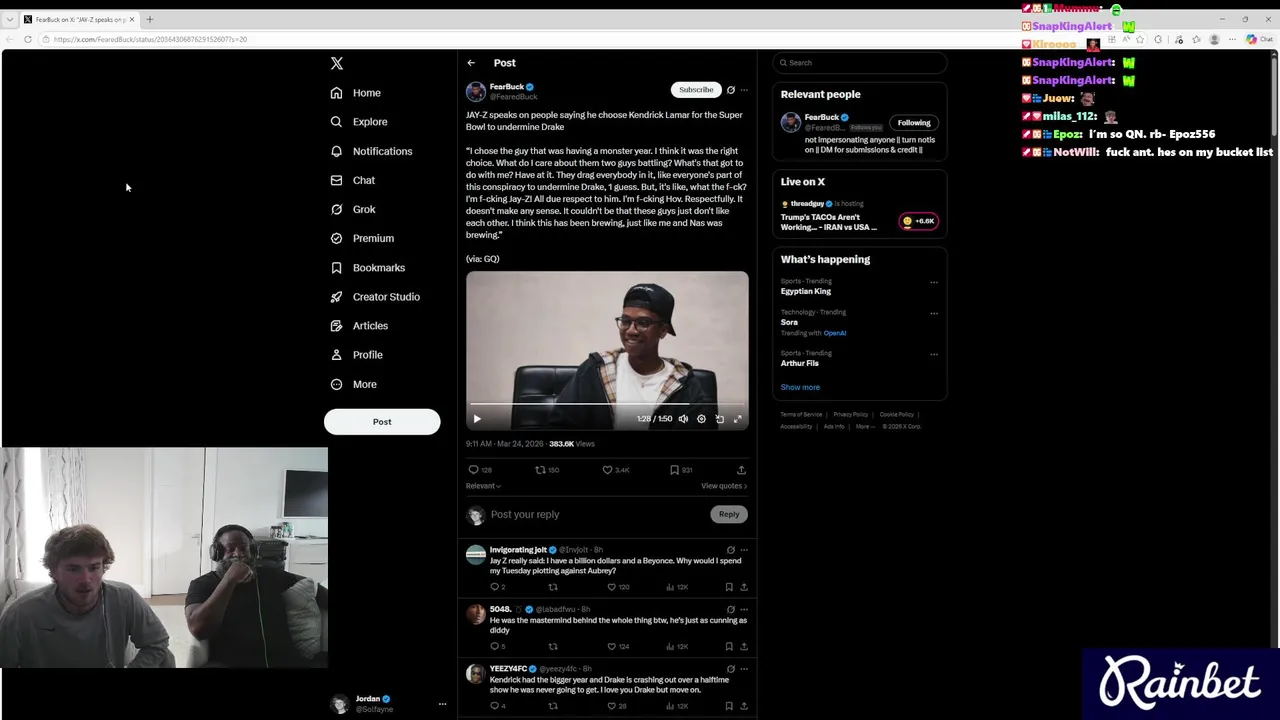This screenshot has height=720, width=1280.
Task: Click the Following button for FearBuck
Action: pos(914,123)
